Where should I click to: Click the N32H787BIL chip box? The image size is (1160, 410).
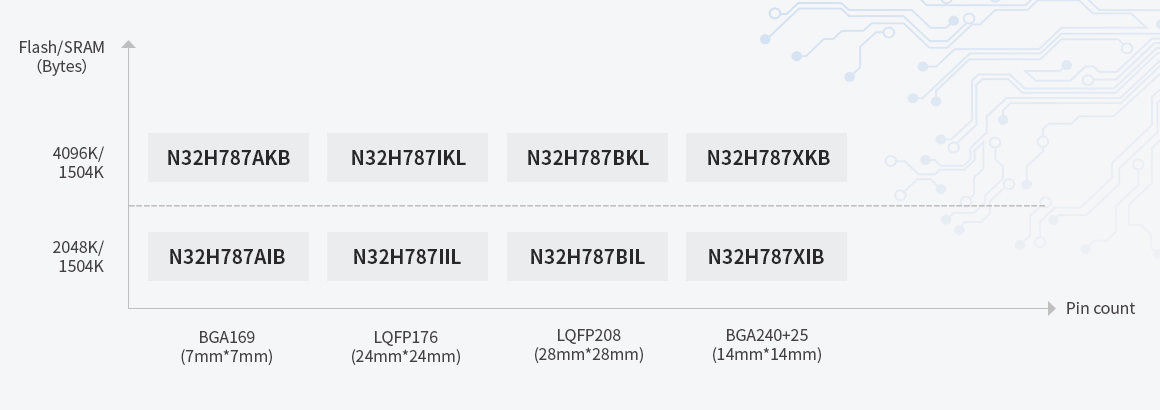point(587,257)
